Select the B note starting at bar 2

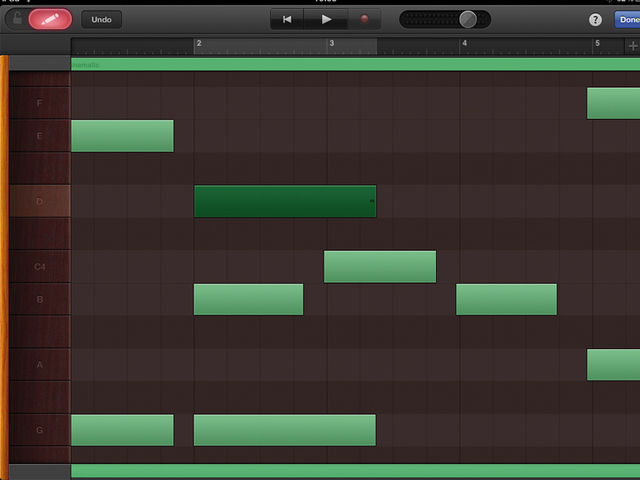[x=248, y=299]
